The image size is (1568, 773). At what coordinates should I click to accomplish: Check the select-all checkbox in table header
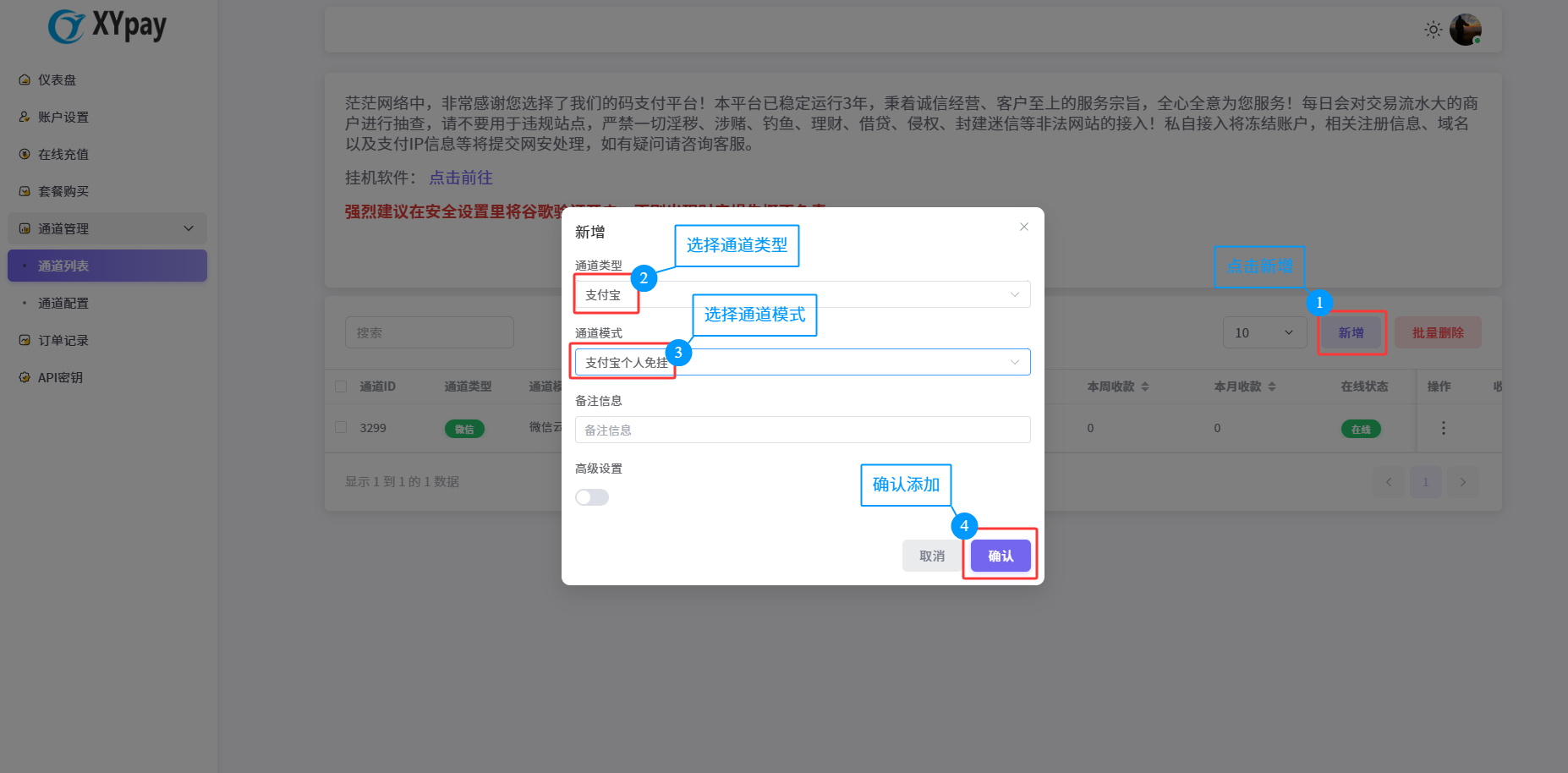(x=341, y=386)
